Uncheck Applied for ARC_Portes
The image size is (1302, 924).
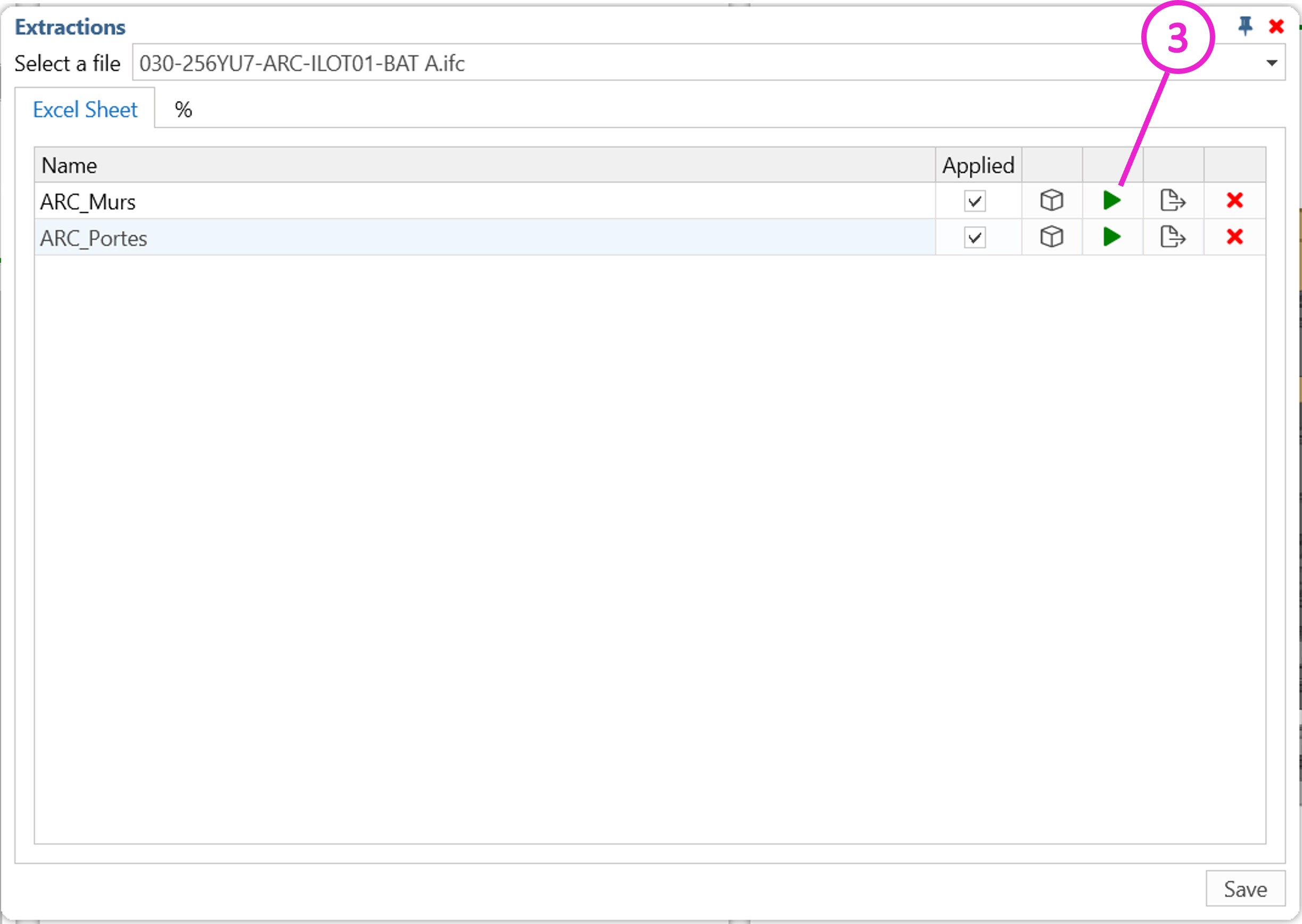pos(974,237)
